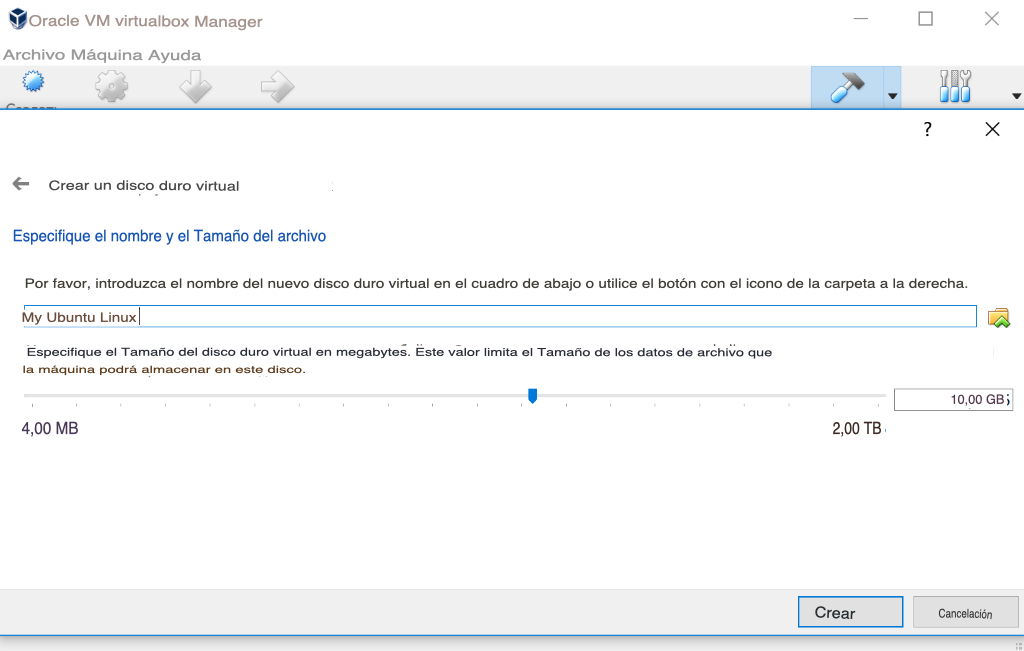Click the dialog help question mark
The image size is (1024, 651).
(927, 129)
